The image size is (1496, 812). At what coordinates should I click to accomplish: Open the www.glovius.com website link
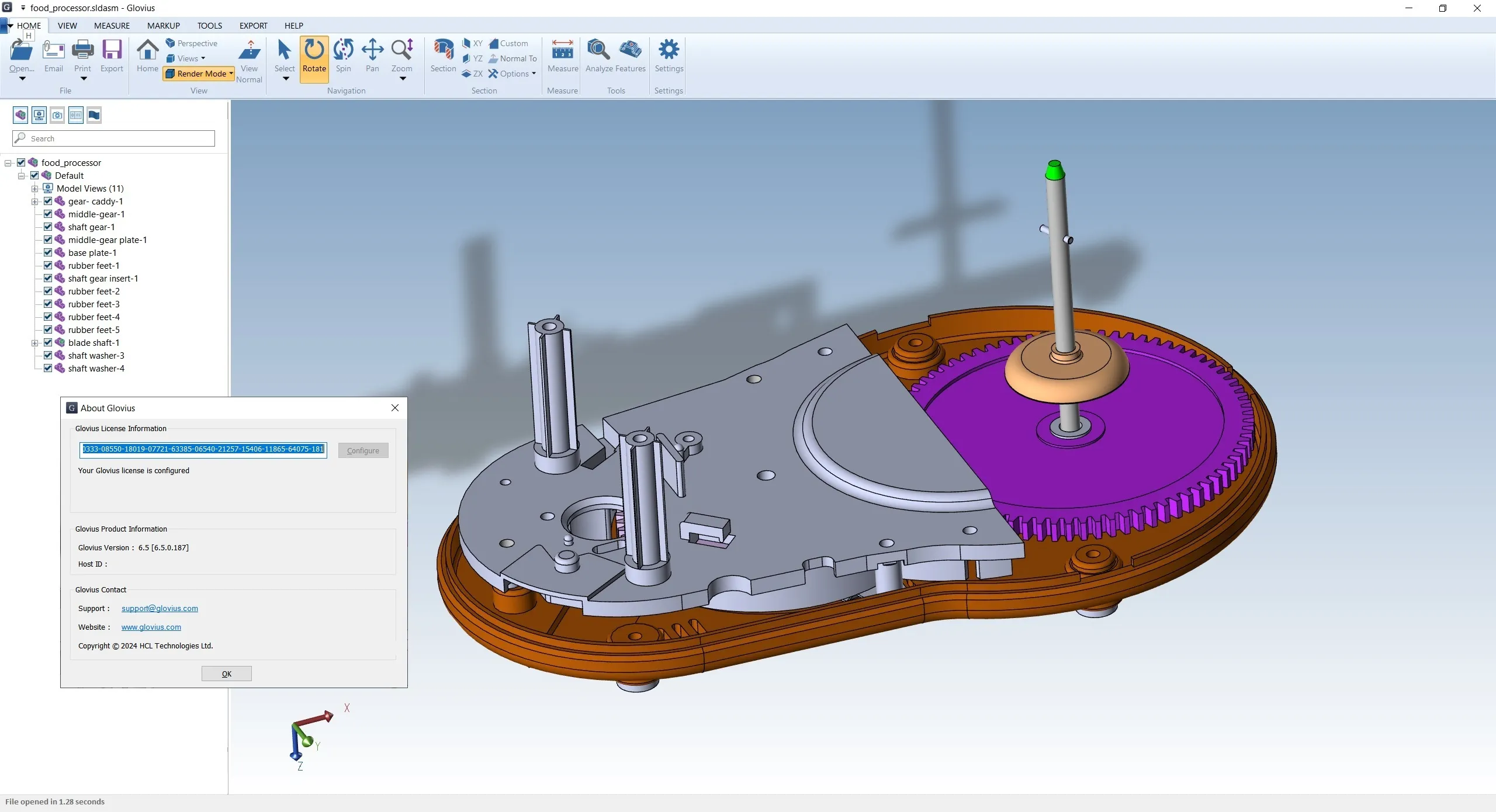click(151, 627)
